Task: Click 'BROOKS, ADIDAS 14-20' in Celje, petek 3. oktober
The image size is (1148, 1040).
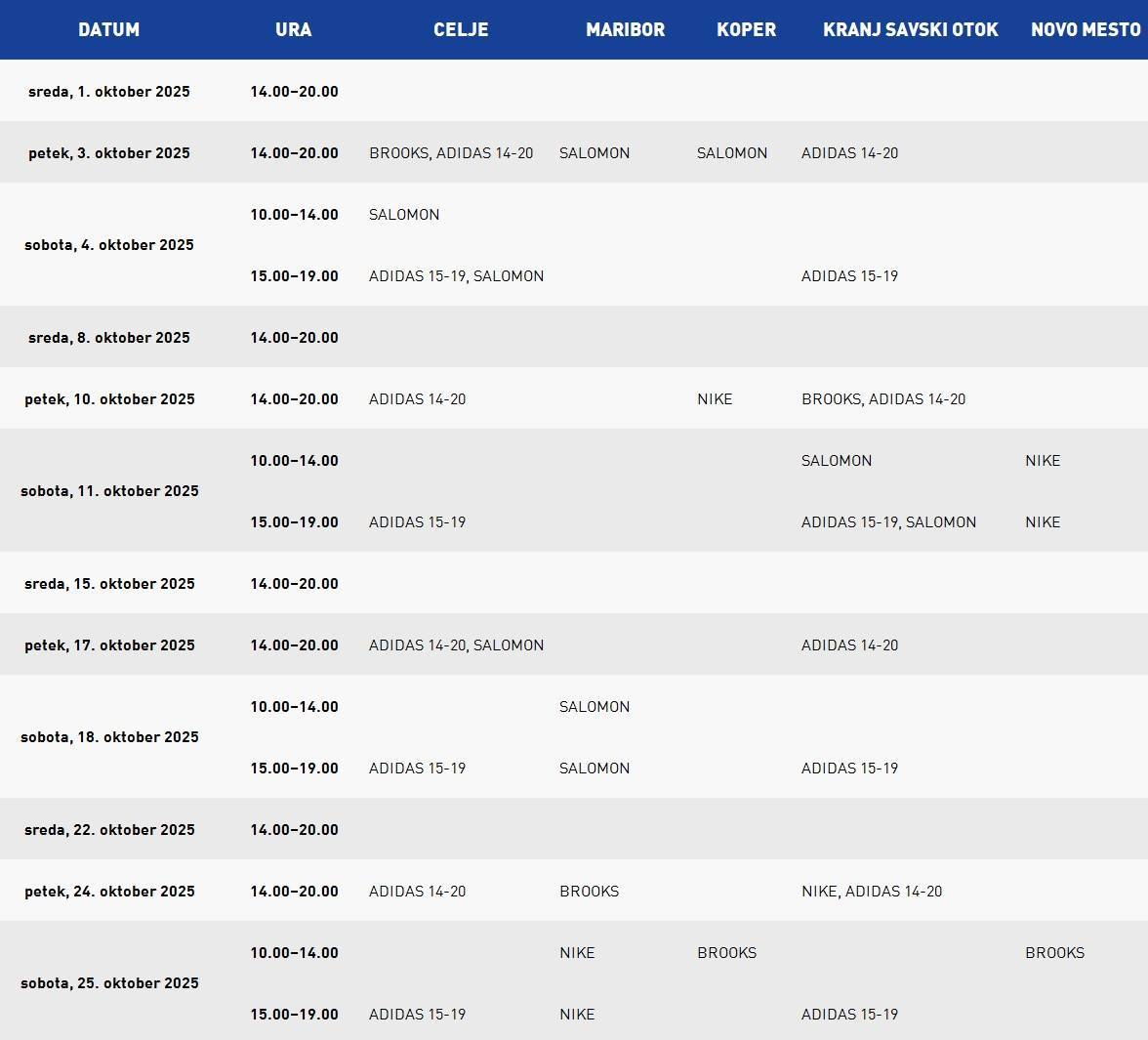Action: (451, 153)
